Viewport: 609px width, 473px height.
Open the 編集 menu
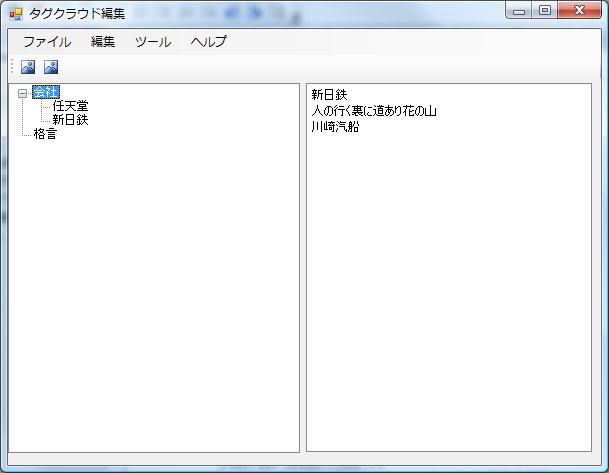click(103, 42)
